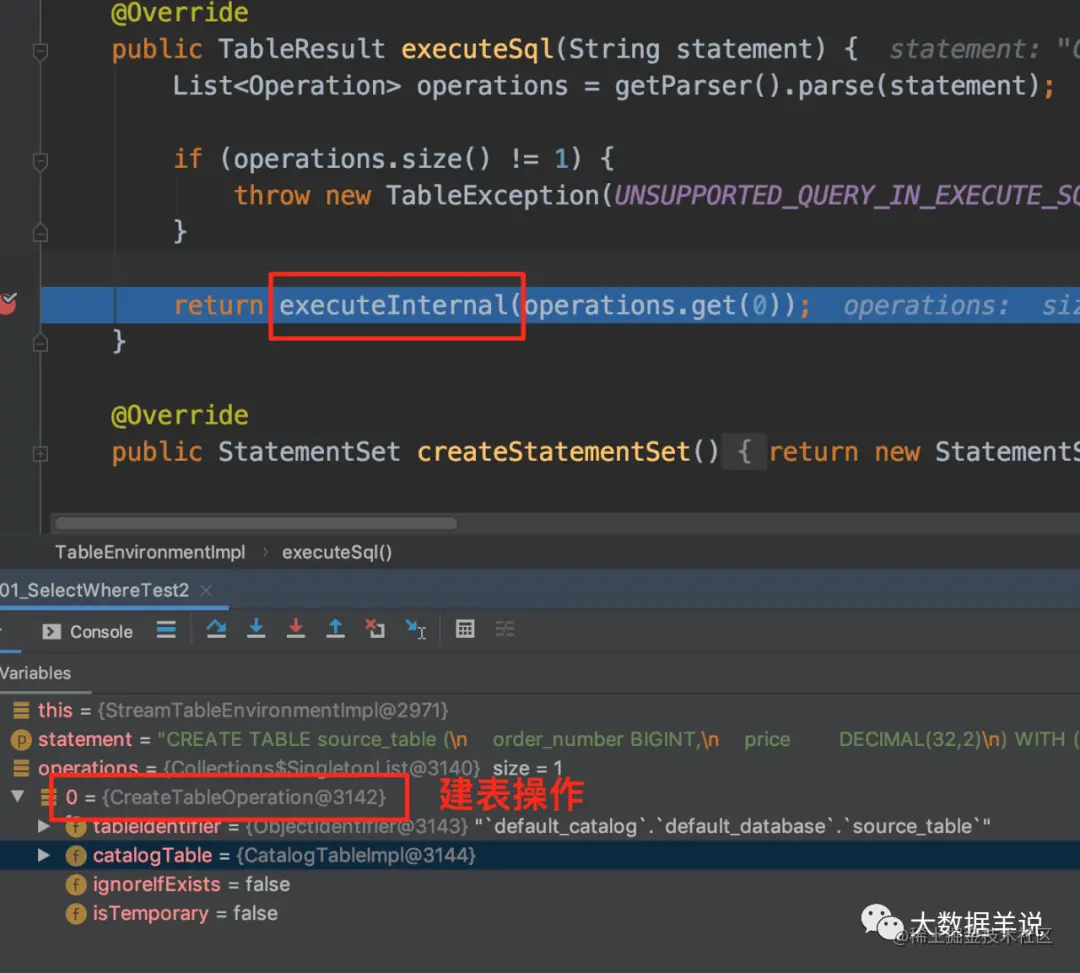This screenshot has height=973, width=1080.
Task: Click the parameter icon beside statement
Action: pos(21,740)
